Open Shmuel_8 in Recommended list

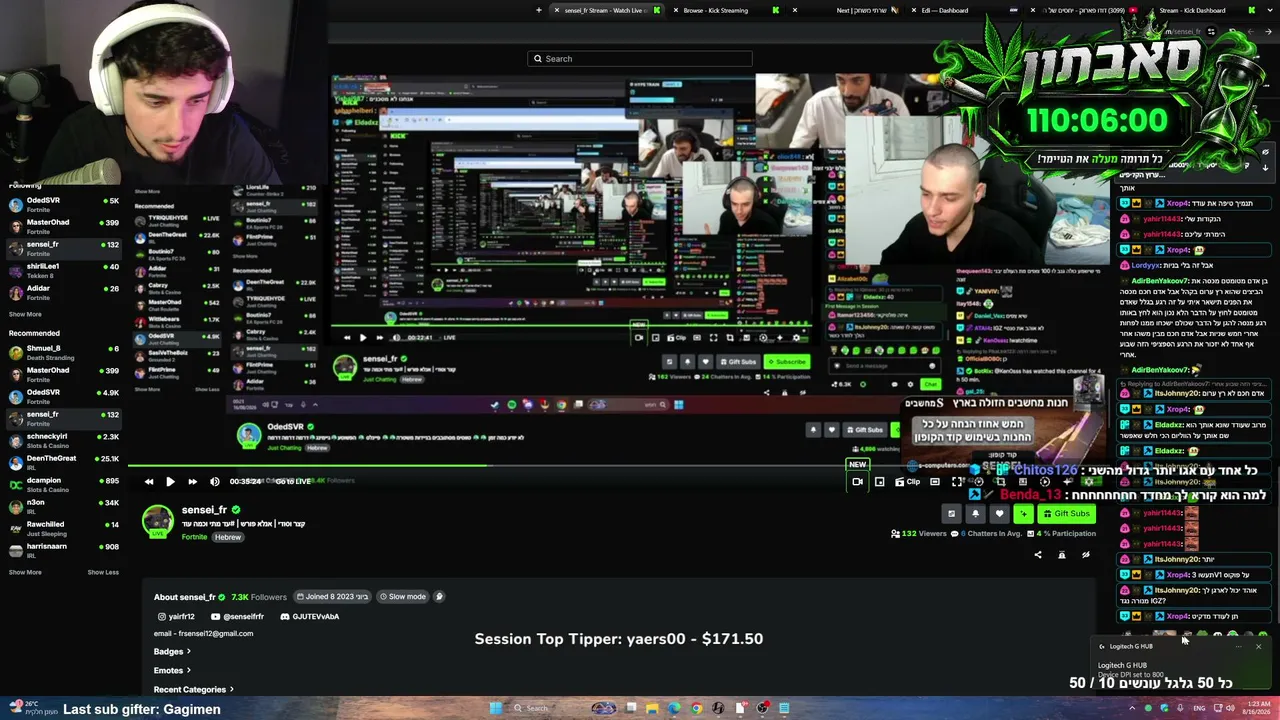64,352
